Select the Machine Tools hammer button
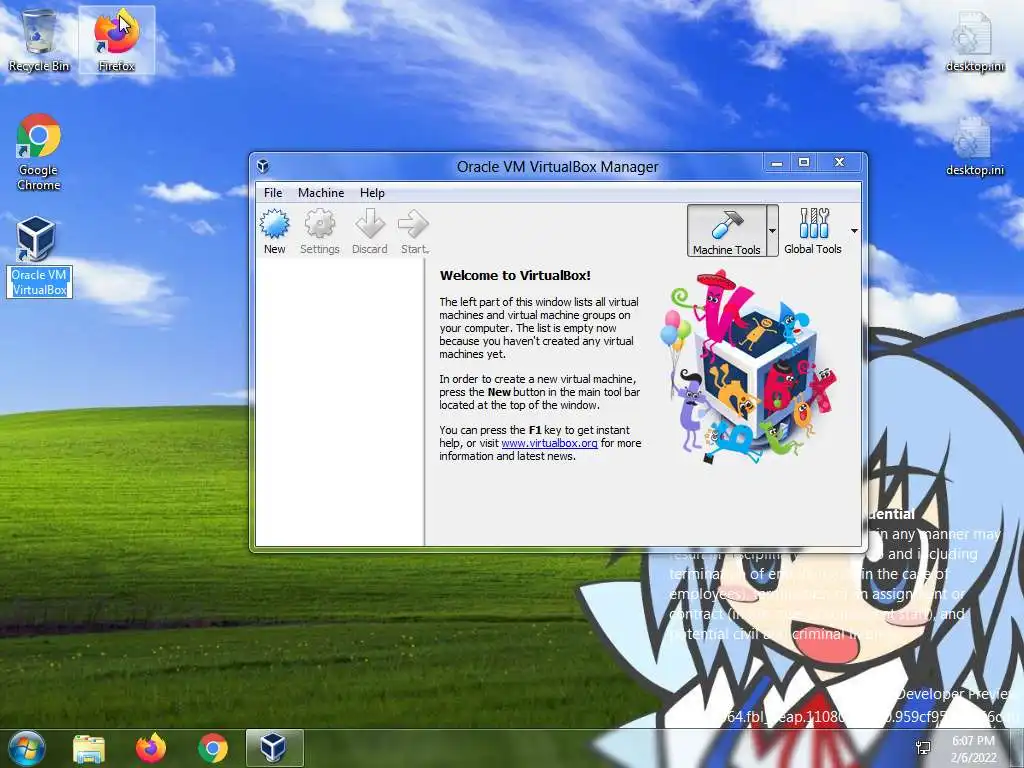 click(726, 231)
